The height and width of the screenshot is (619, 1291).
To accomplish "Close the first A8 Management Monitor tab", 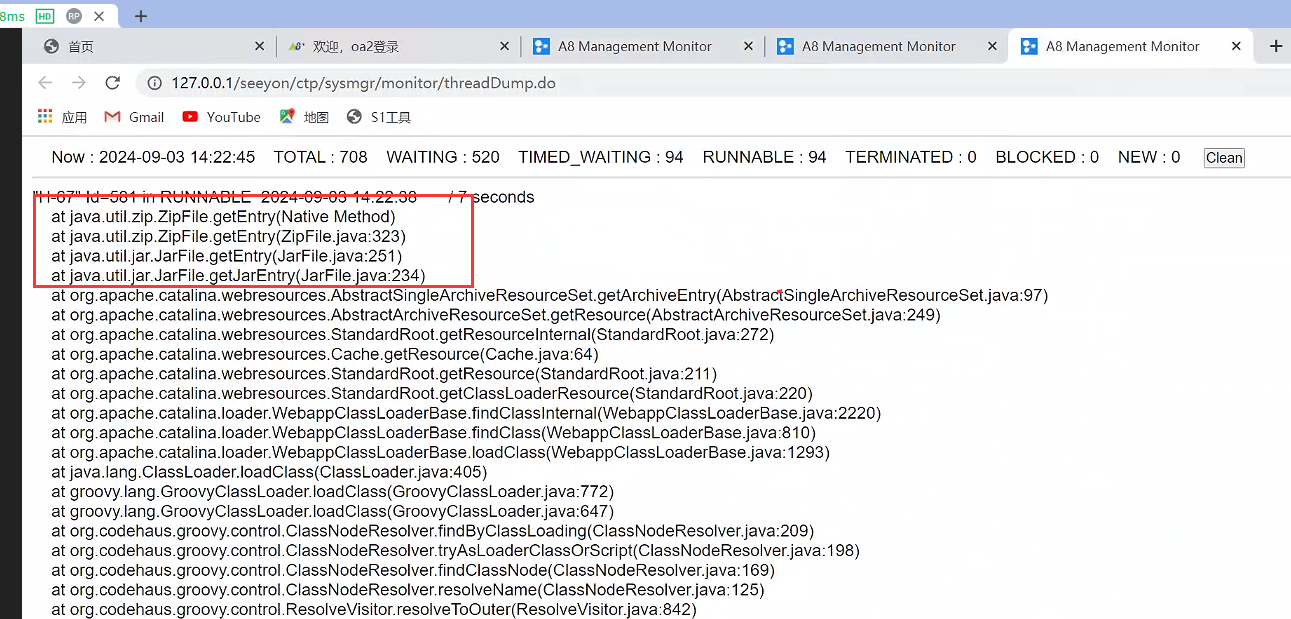I will pos(748,46).
